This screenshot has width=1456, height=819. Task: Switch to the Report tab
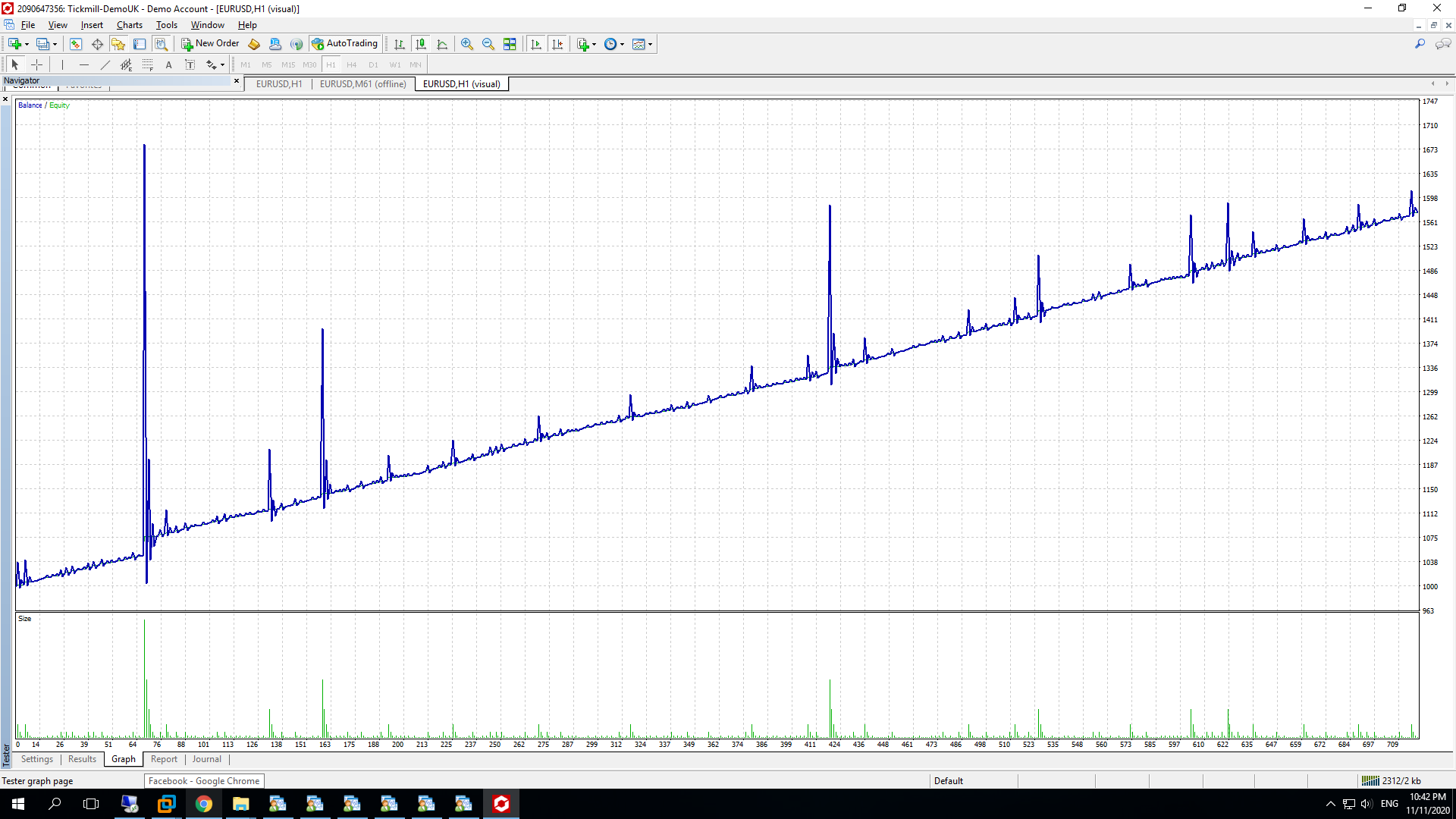[x=164, y=759]
